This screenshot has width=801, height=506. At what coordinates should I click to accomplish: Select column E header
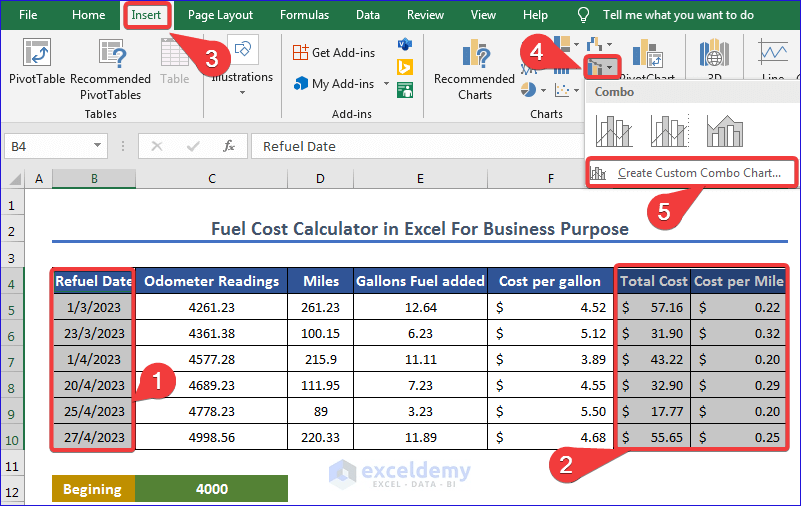point(420,179)
